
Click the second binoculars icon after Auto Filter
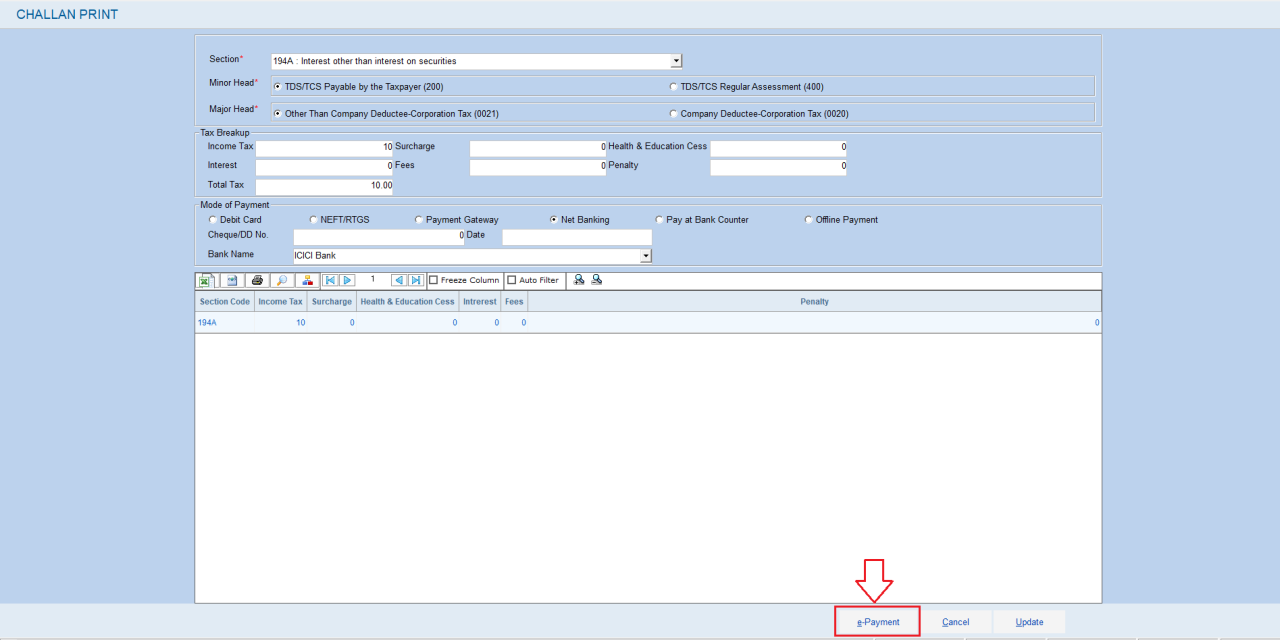point(597,281)
